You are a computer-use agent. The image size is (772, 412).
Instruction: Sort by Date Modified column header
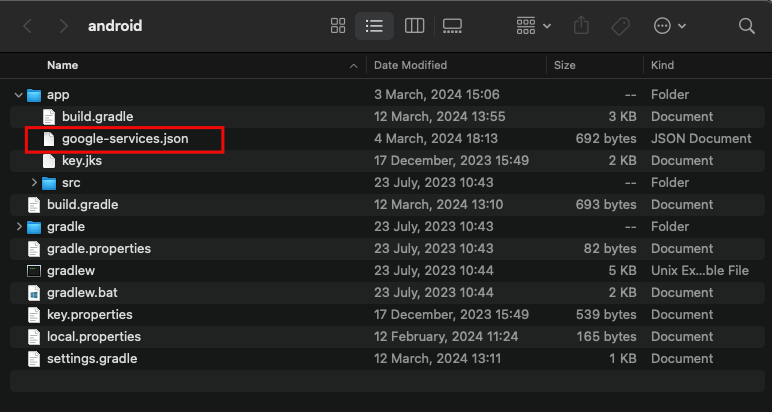(x=410, y=65)
